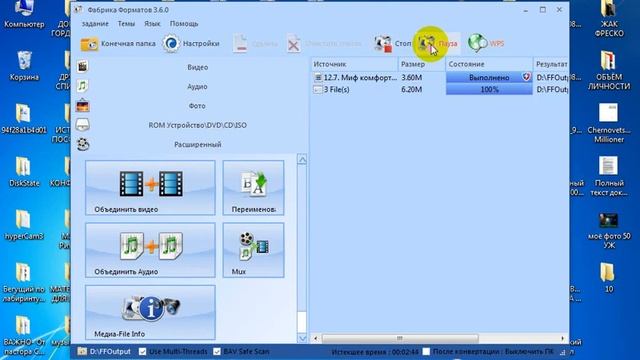
Task: Click the Выполнено status bar
Action: tap(489, 77)
